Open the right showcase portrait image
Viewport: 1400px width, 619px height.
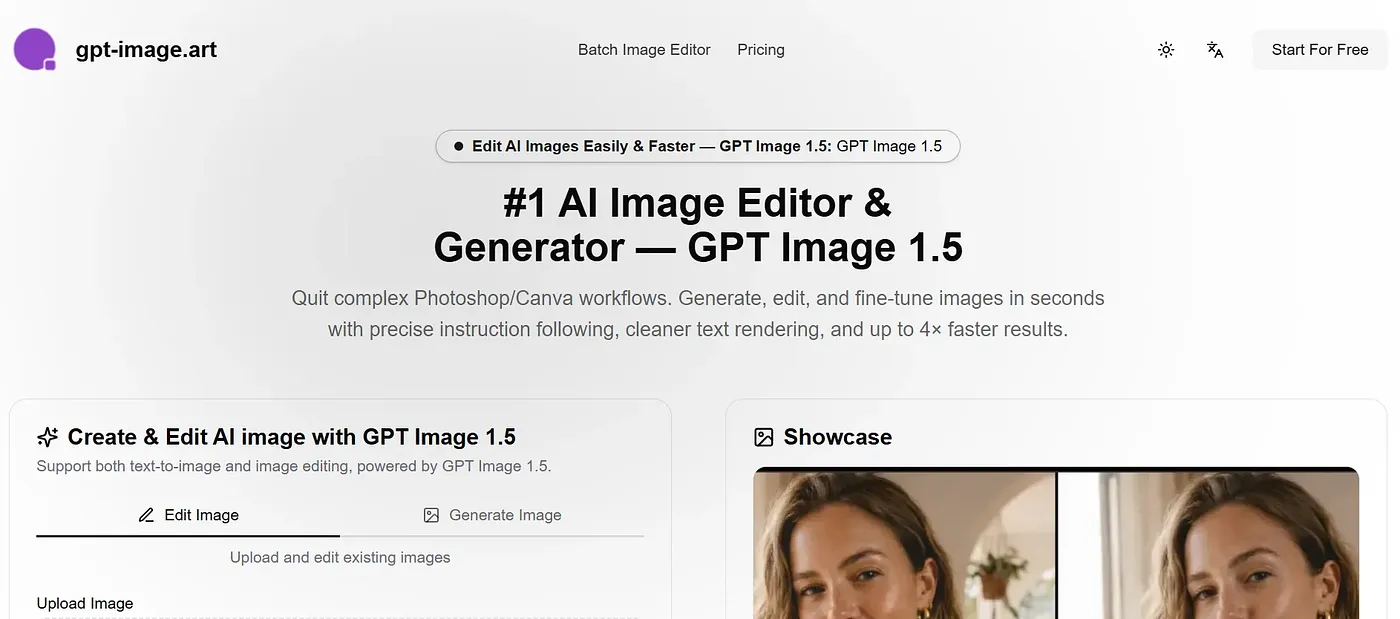pyautogui.click(x=1209, y=545)
